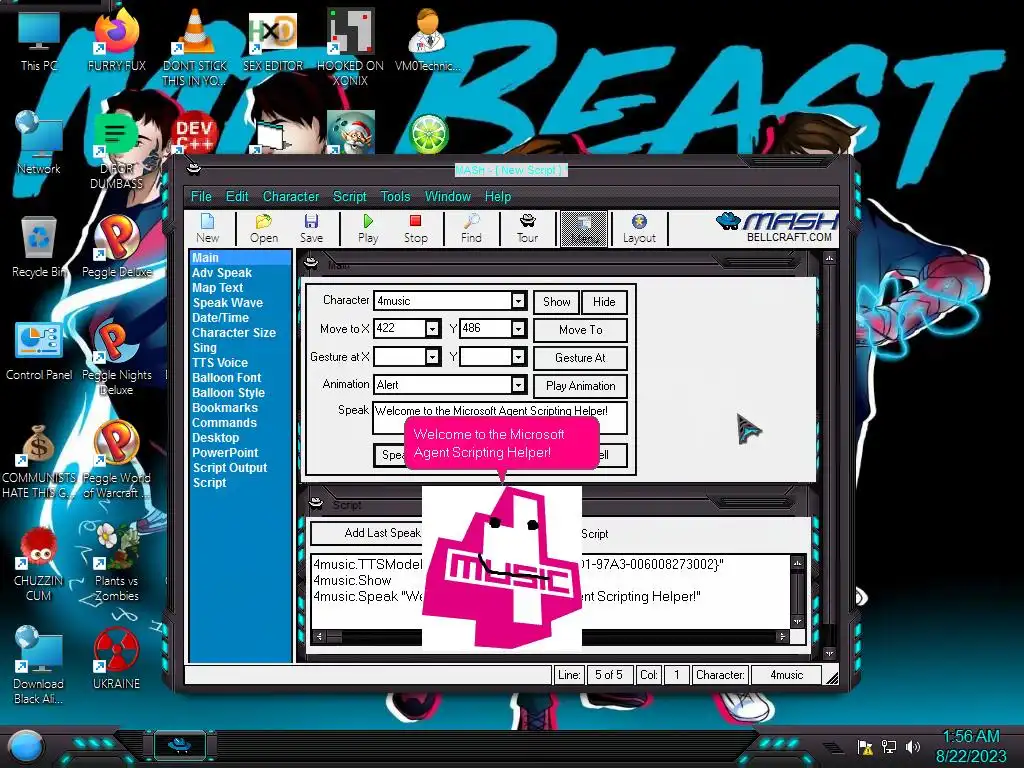The height and width of the screenshot is (768, 1024).
Task: Click the MASH window title bar icon
Action: (193, 169)
